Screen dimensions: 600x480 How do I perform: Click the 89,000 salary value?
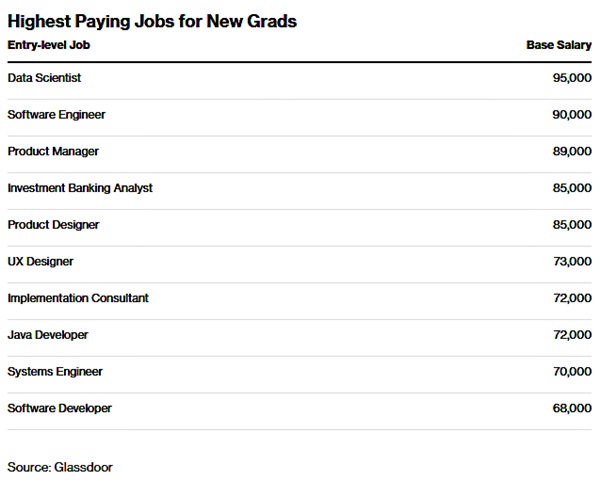[572, 151]
